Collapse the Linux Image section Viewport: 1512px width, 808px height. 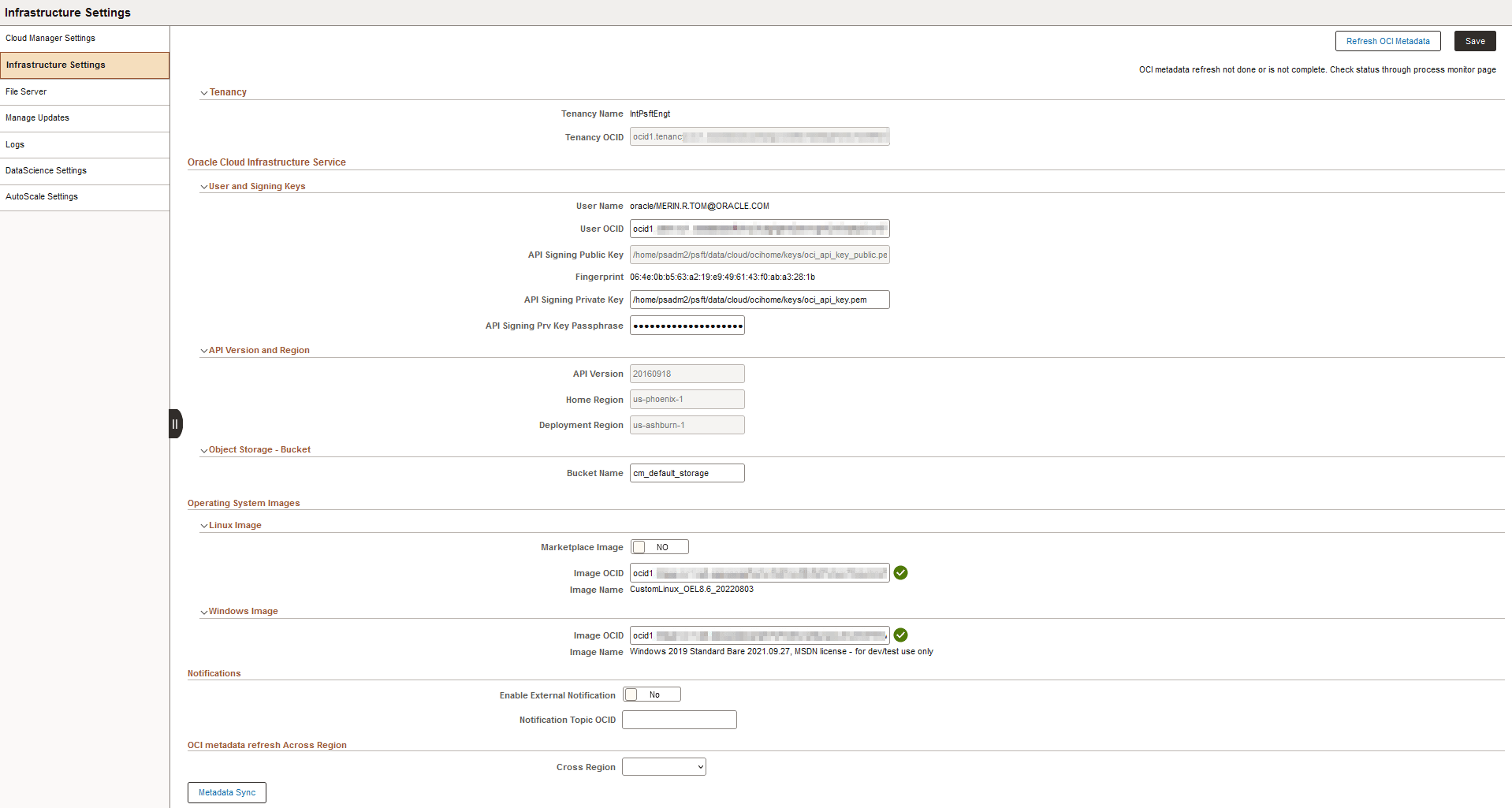(x=204, y=524)
